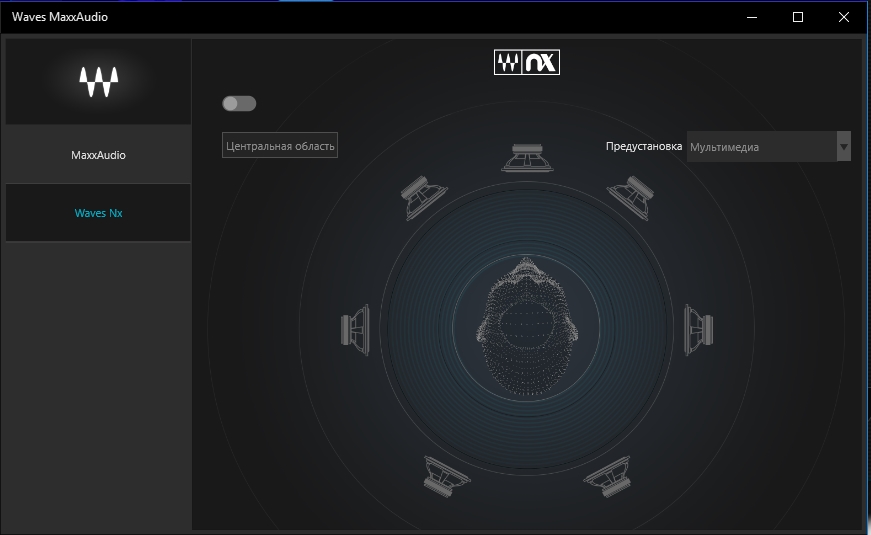Image resolution: width=871 pixels, height=535 pixels.
Task: Open the Предустановка dropdown arrow
Action: coord(844,147)
